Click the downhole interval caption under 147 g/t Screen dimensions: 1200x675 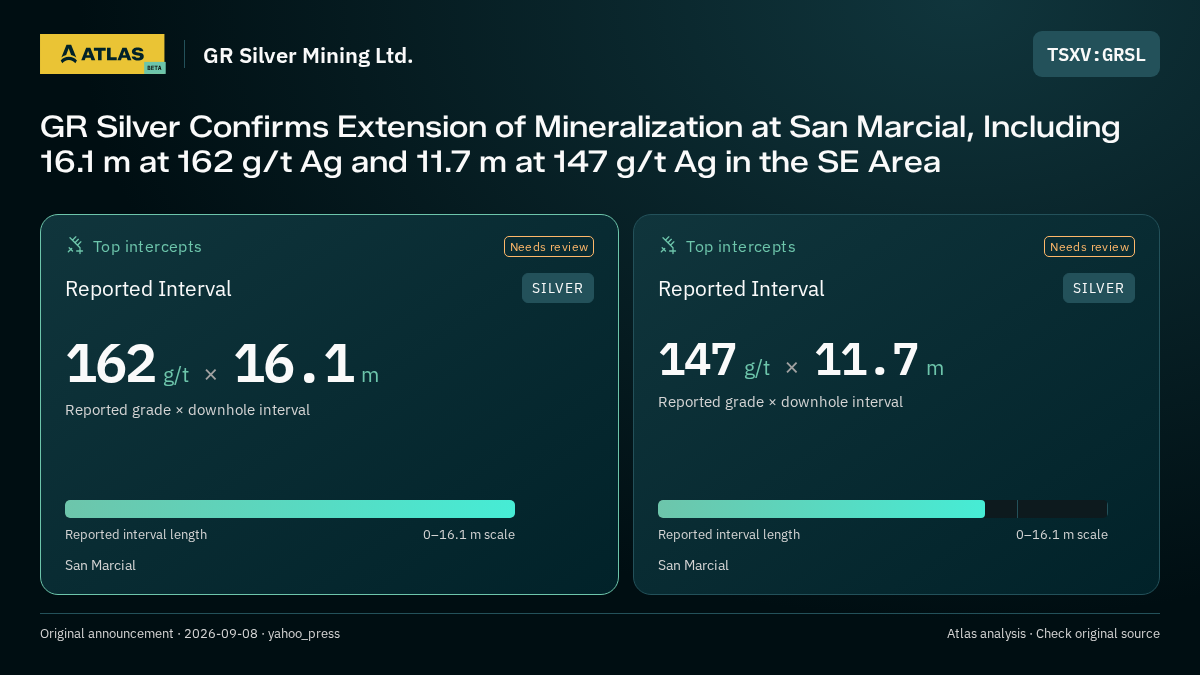[780, 402]
